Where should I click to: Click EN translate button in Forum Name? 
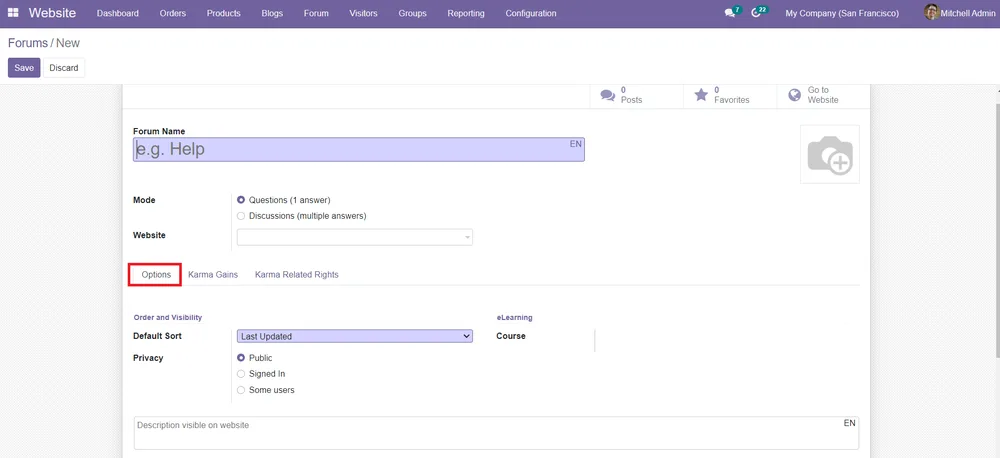[575, 144]
